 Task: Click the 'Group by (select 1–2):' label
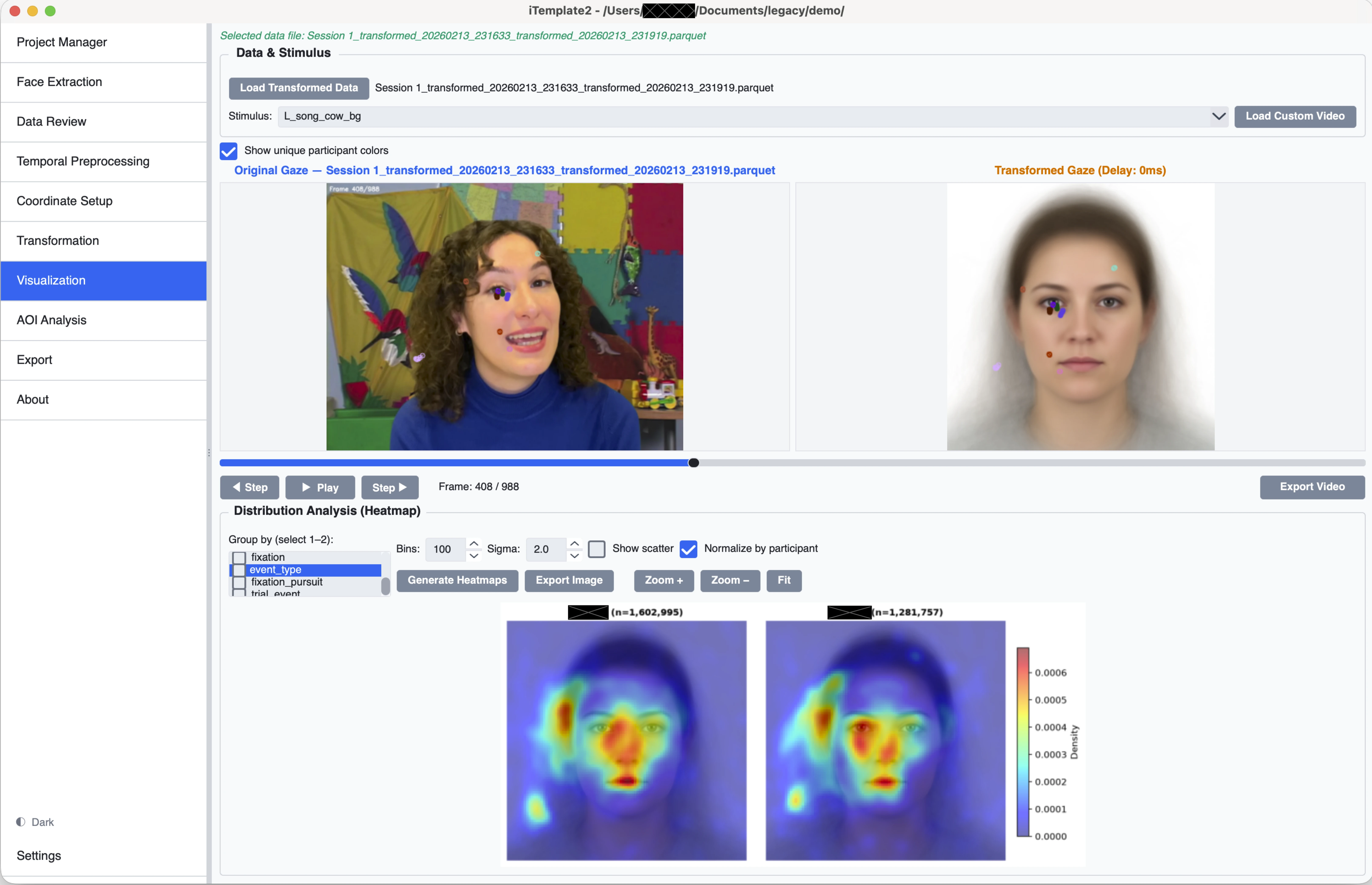(x=281, y=540)
